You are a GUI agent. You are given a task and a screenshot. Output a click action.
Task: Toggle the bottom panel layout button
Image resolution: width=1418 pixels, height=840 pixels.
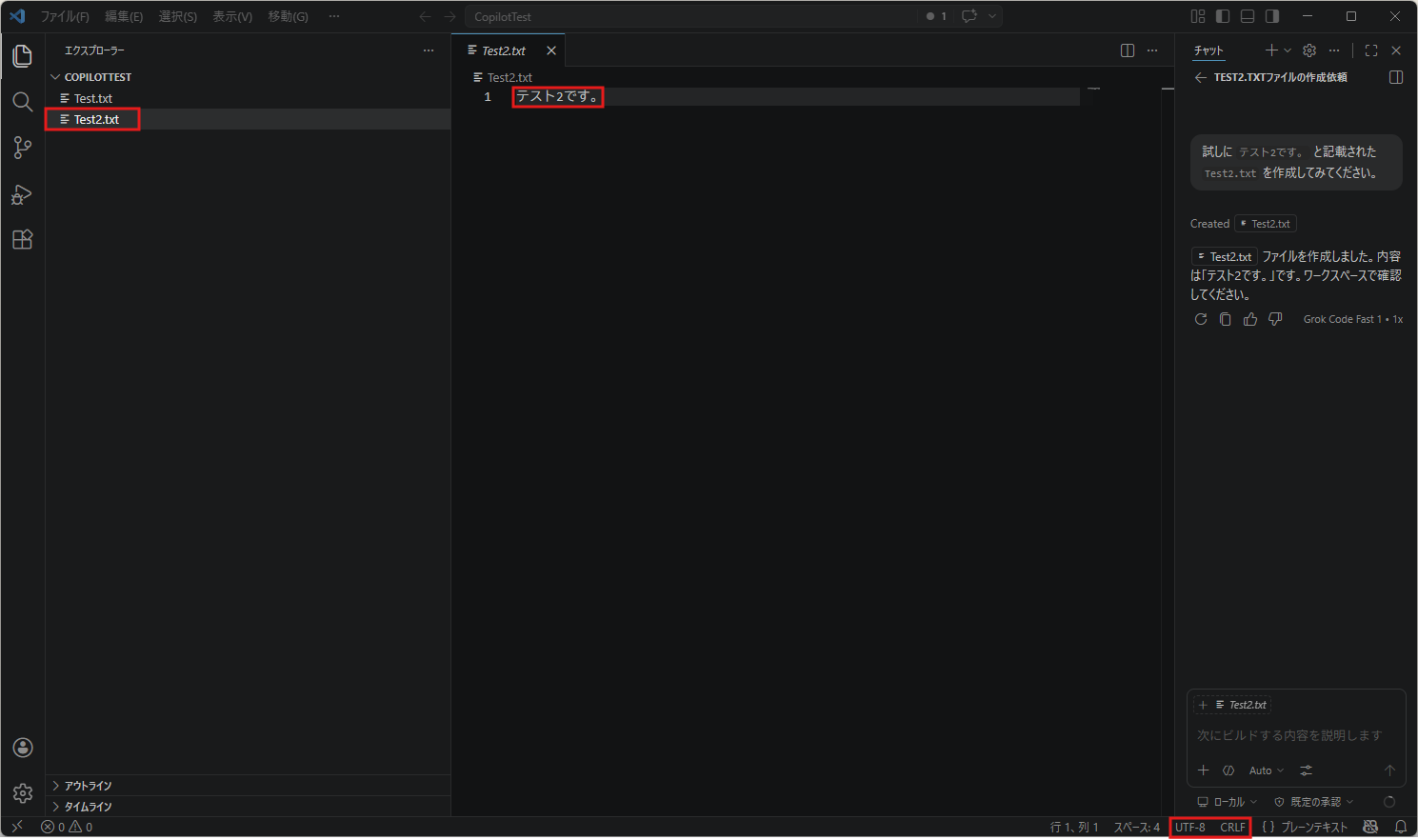(1248, 16)
